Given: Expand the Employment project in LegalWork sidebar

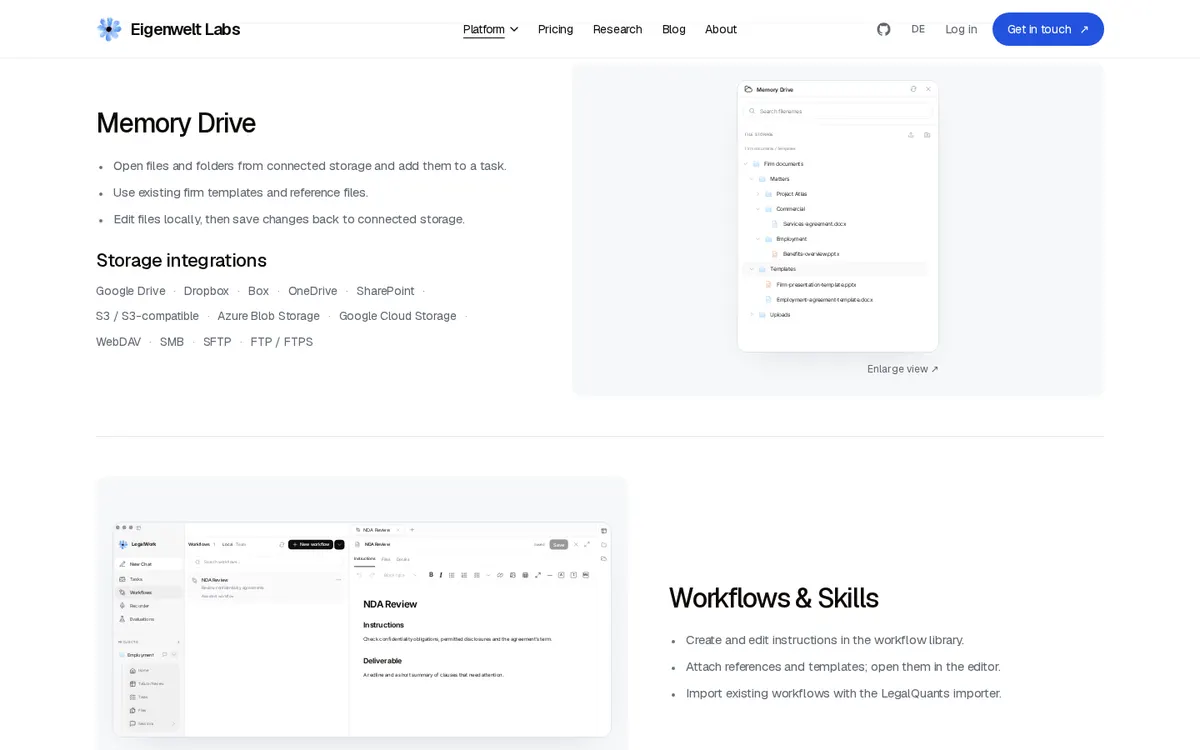Looking at the screenshot, I should point(173,655).
